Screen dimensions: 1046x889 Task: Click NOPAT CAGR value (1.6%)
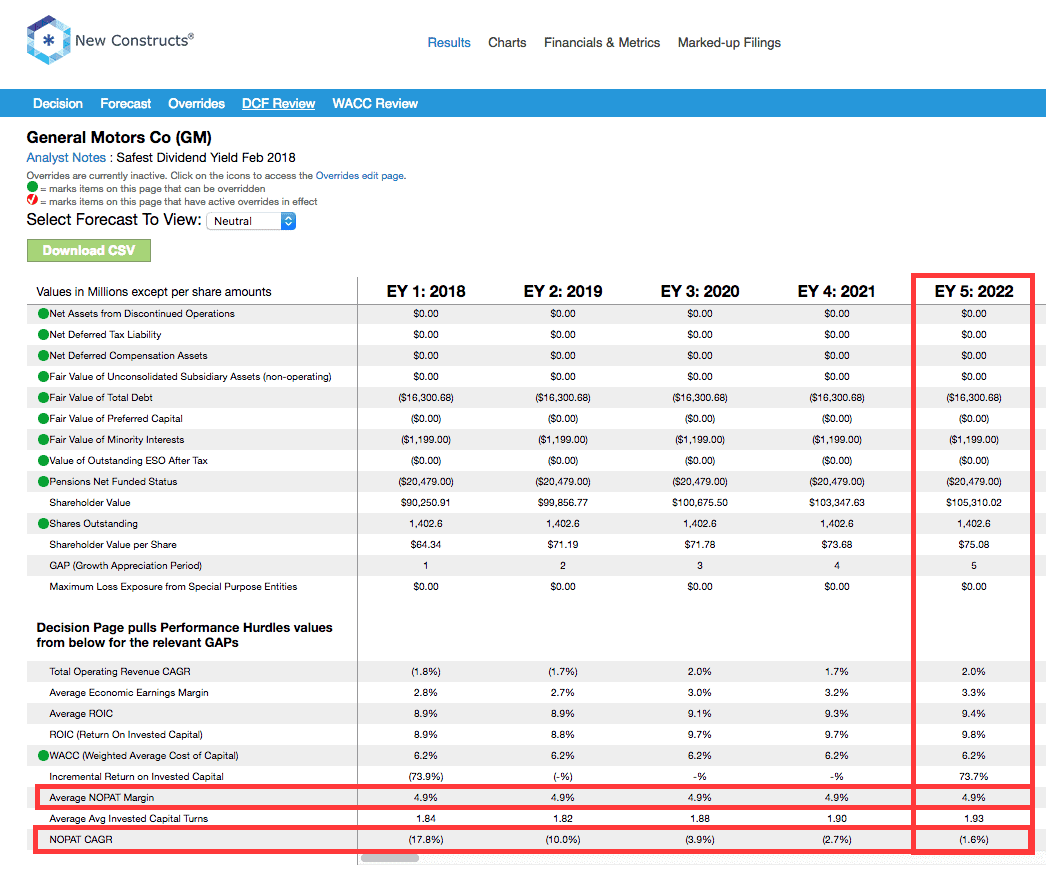pos(974,840)
